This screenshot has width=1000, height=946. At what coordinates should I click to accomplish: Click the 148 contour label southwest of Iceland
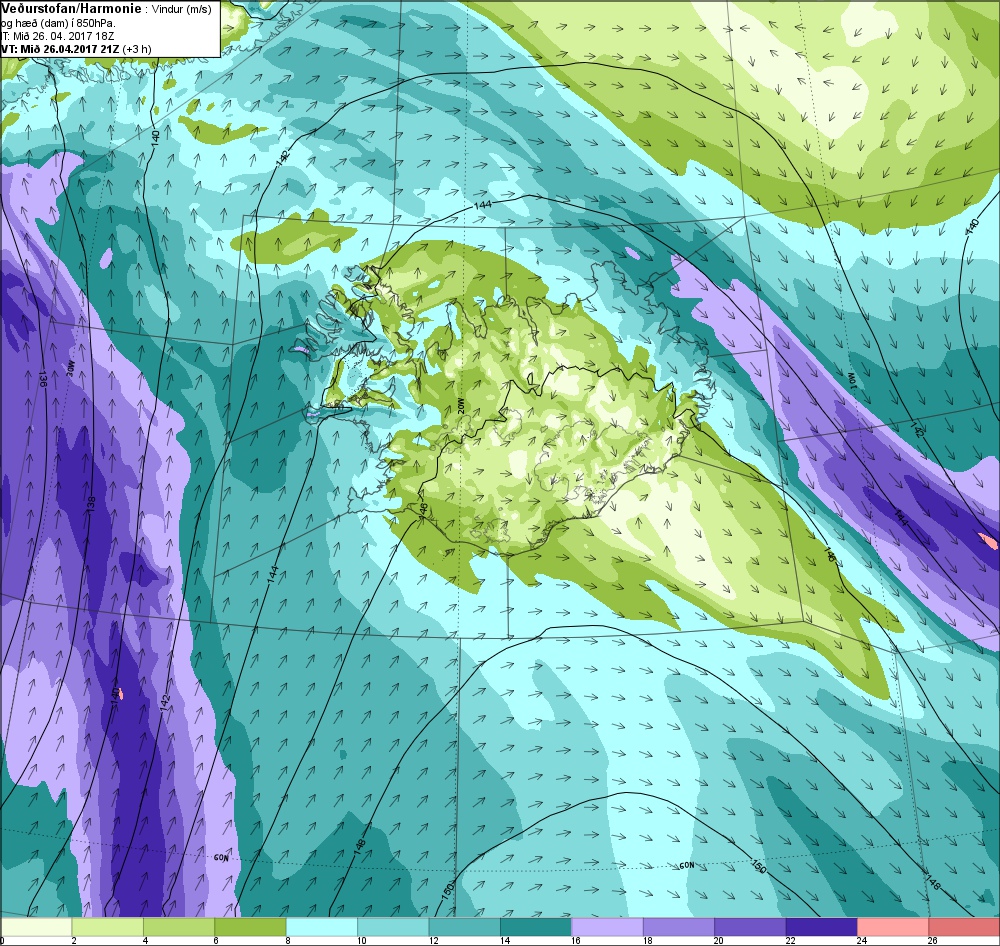pos(359,845)
